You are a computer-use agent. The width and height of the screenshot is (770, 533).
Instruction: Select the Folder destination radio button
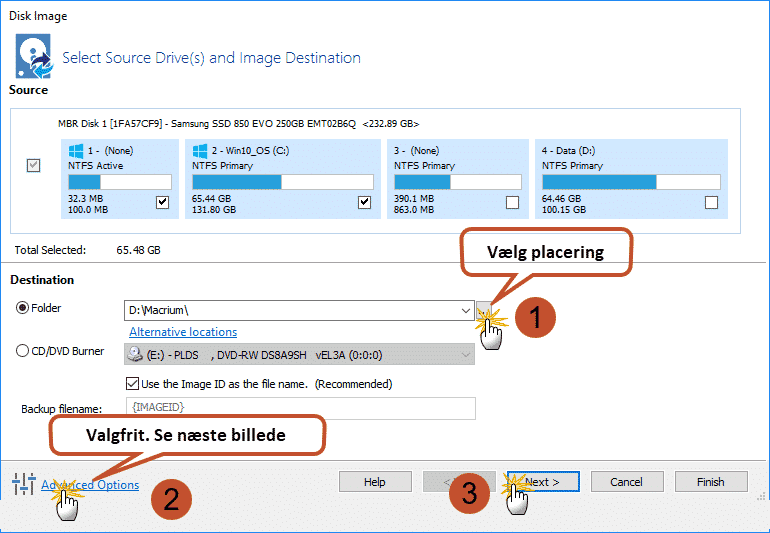point(23,308)
